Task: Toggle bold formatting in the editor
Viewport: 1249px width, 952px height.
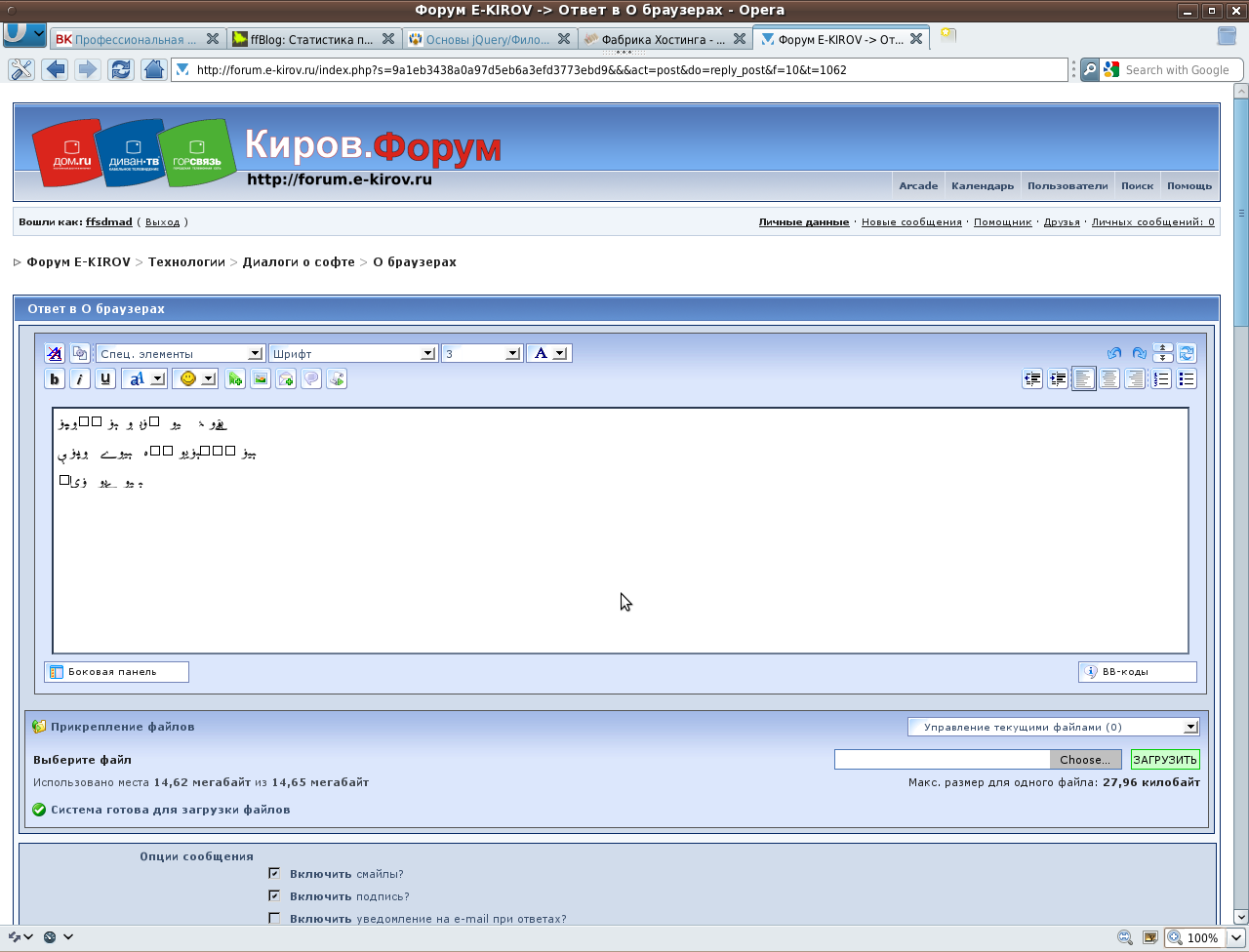Action: [x=55, y=379]
